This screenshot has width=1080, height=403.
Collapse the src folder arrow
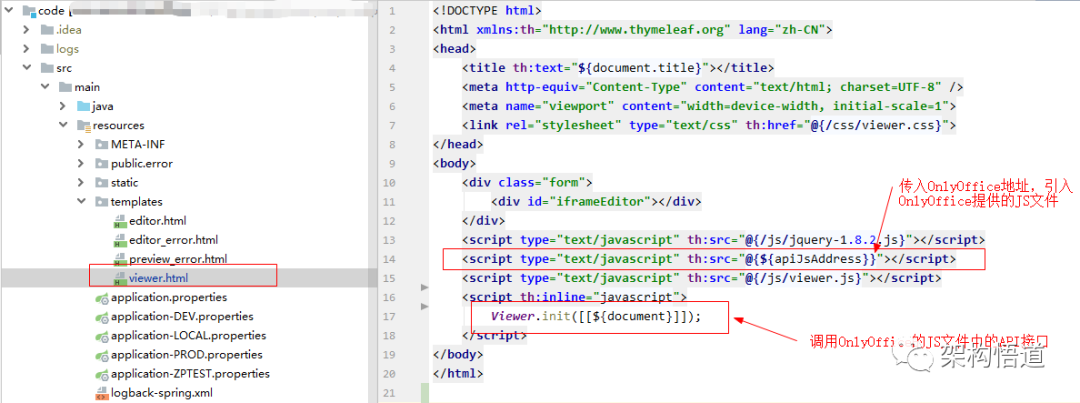click(x=26, y=68)
